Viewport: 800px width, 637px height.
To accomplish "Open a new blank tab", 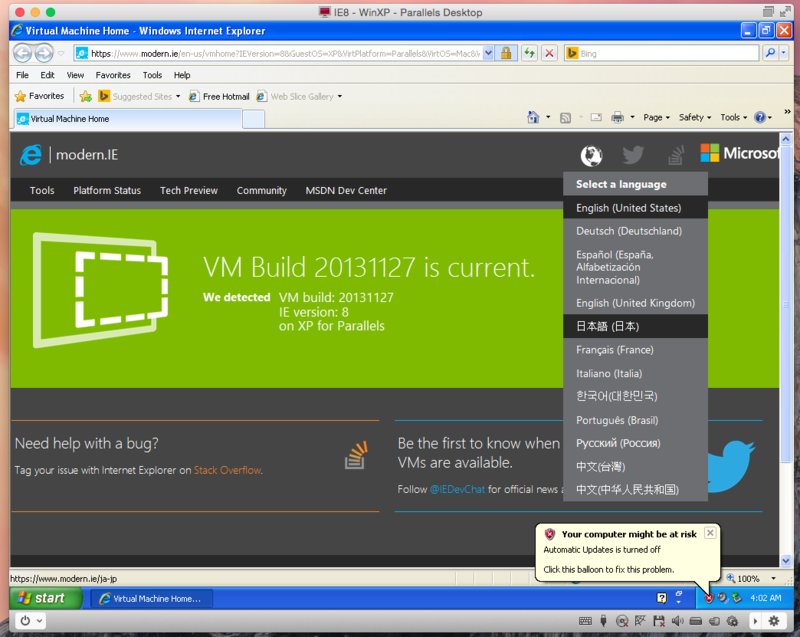I will pyautogui.click(x=253, y=119).
